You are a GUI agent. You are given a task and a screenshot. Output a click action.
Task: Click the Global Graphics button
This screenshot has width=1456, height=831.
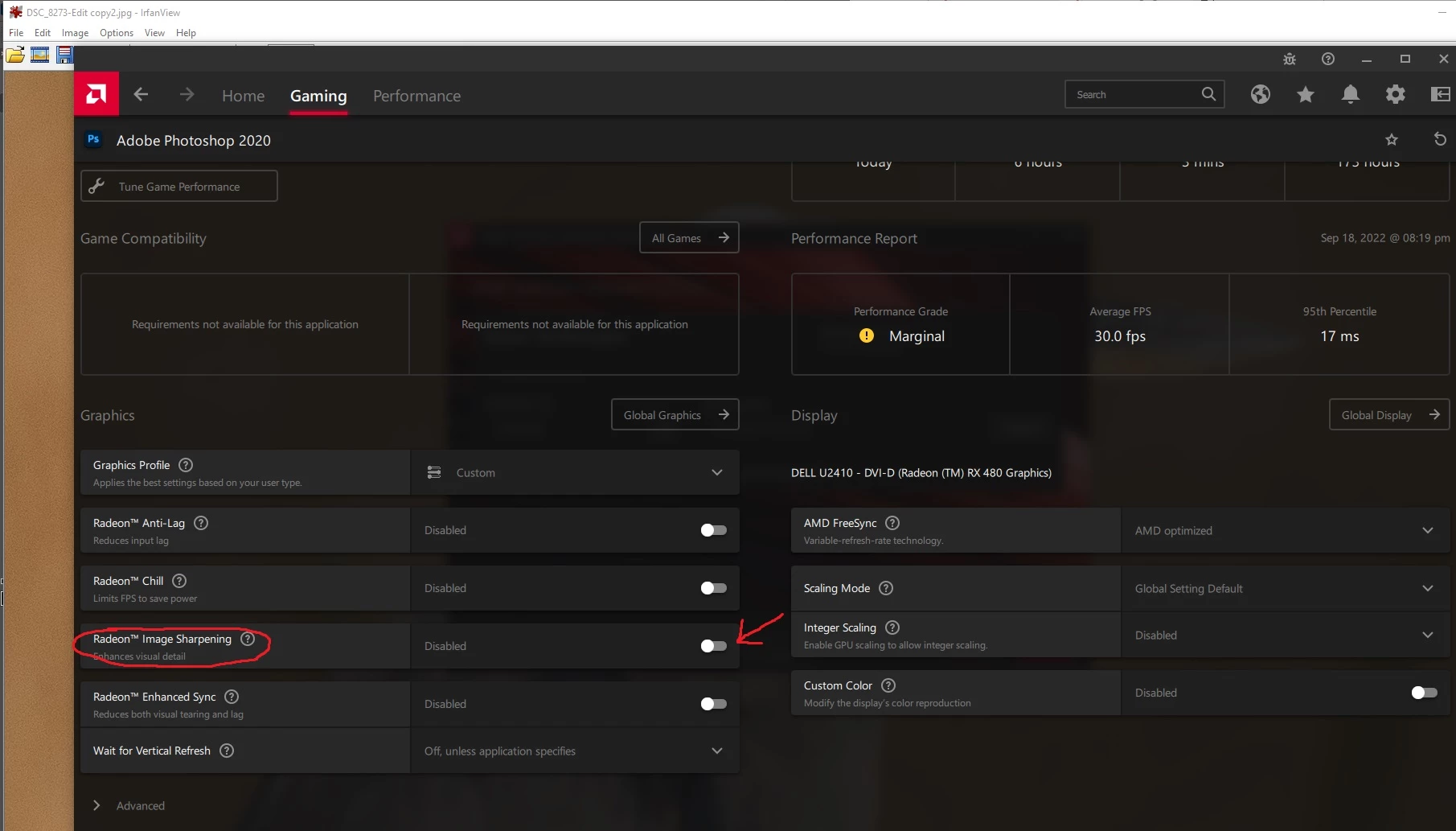pyautogui.click(x=675, y=414)
